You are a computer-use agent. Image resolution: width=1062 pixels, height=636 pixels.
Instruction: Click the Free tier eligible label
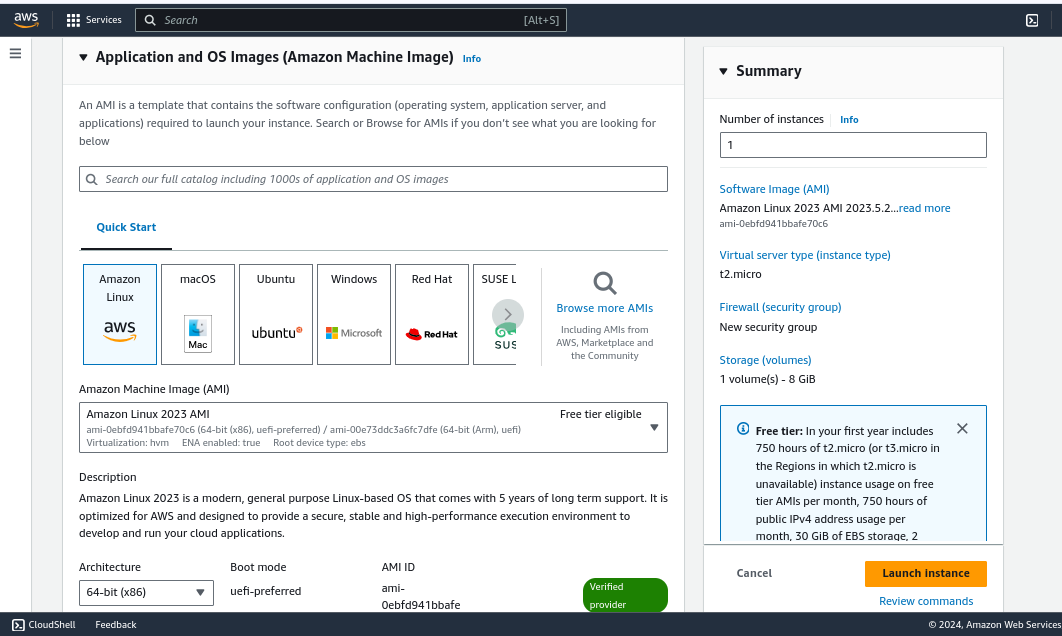pos(601,415)
